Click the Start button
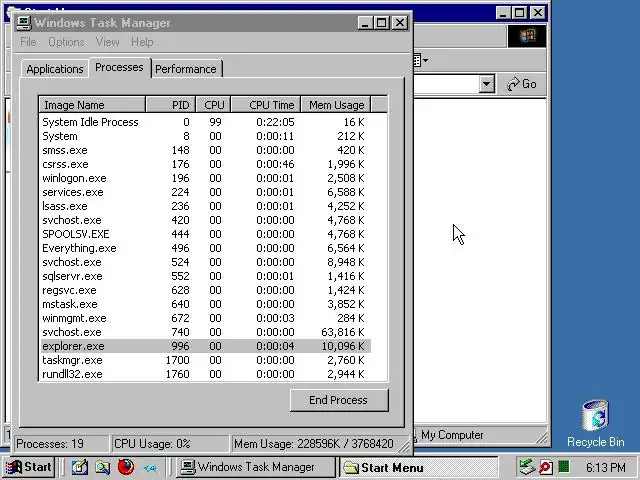The width and height of the screenshot is (640, 480). pos(28,467)
